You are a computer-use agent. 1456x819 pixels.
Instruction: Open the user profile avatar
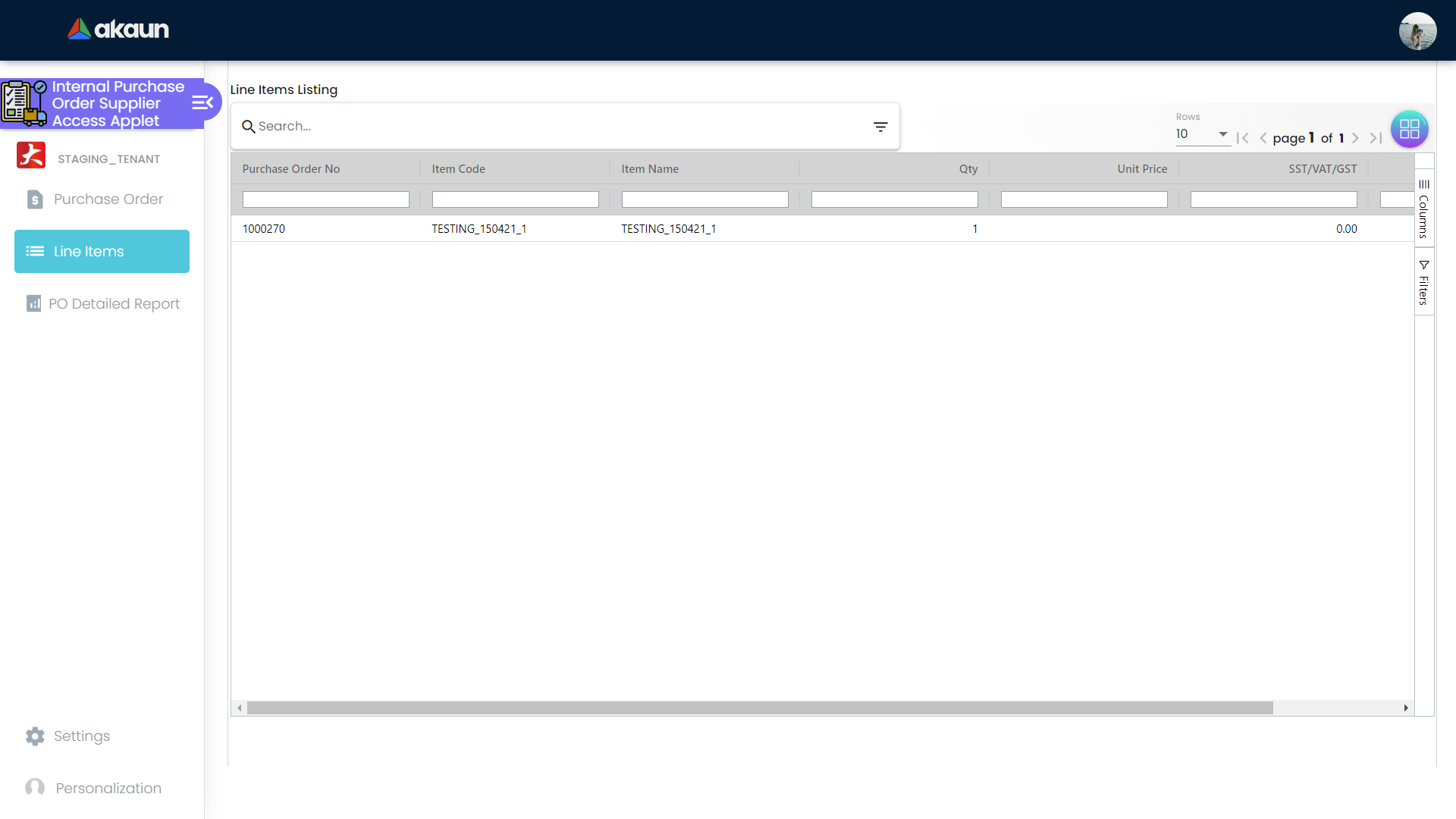point(1417,31)
